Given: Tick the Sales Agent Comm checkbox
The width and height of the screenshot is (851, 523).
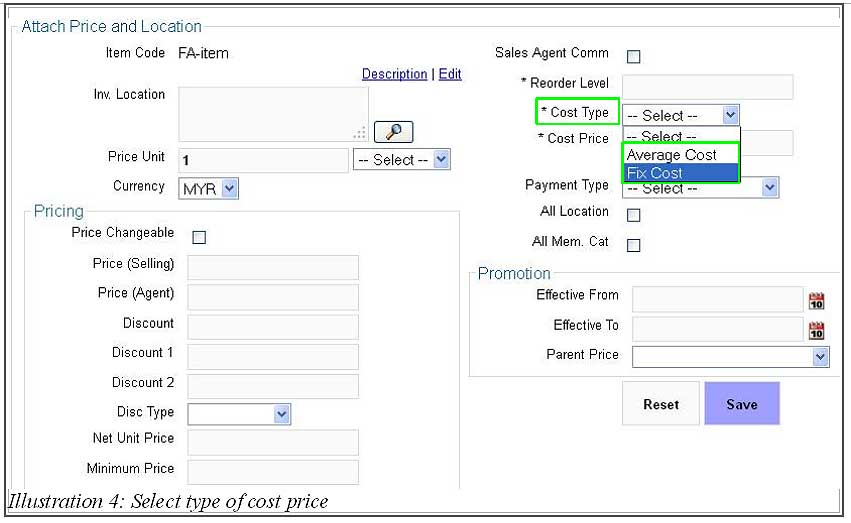Looking at the screenshot, I should (x=633, y=56).
